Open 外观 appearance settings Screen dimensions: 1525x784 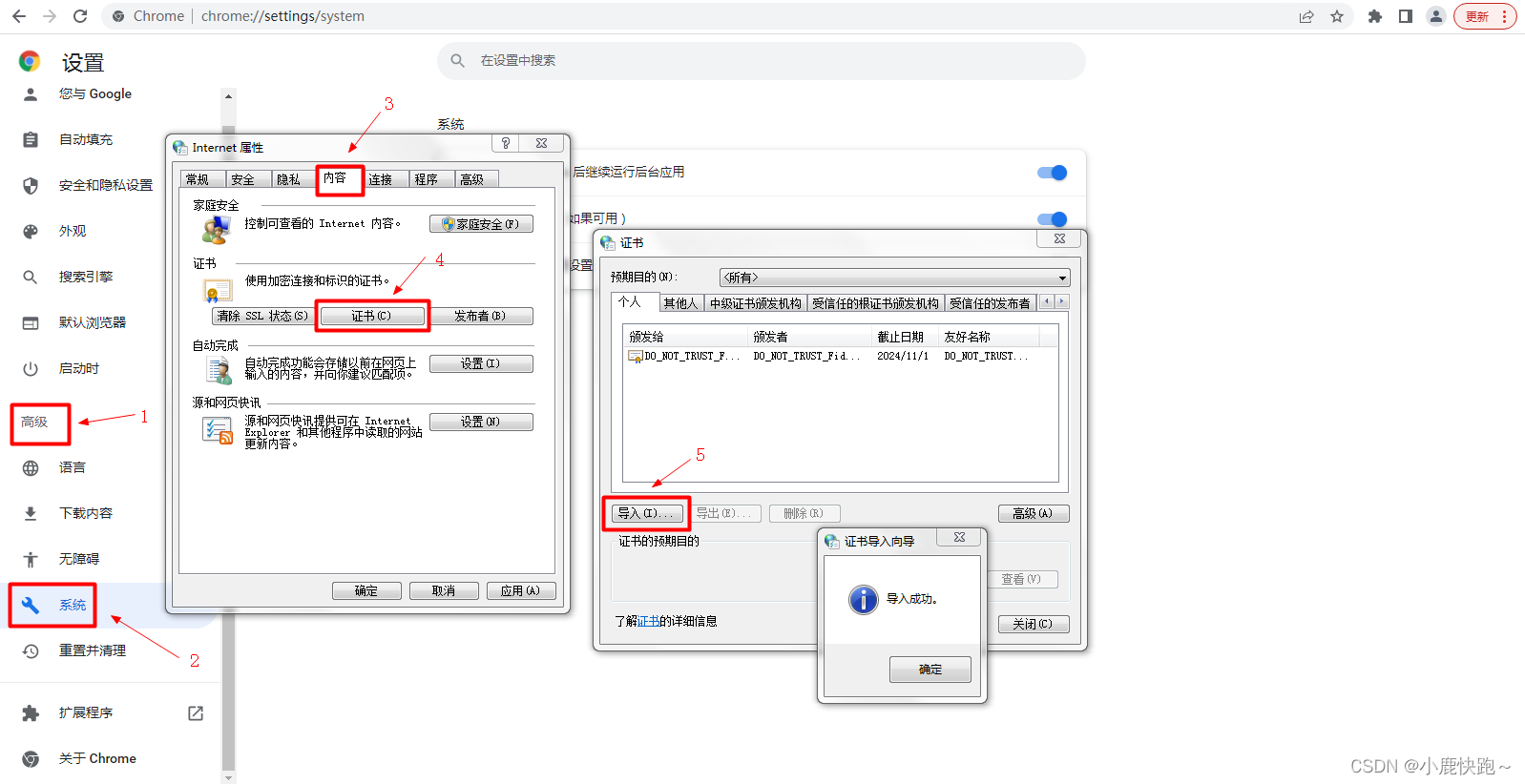click(73, 231)
